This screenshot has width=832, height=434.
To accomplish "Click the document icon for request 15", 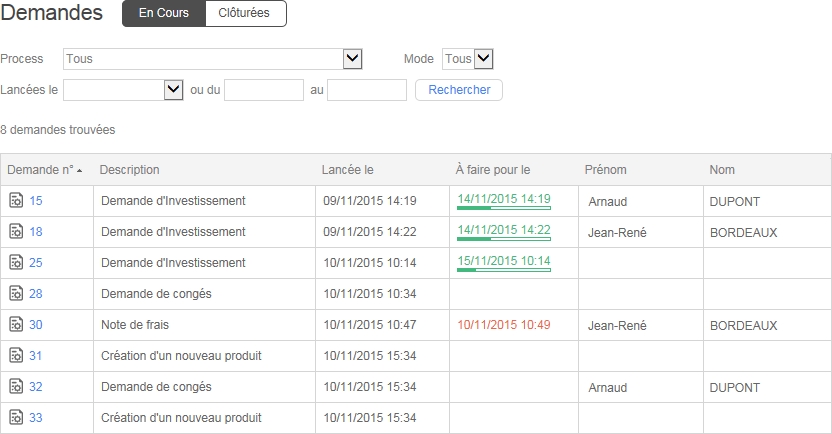I will pyautogui.click(x=16, y=201).
